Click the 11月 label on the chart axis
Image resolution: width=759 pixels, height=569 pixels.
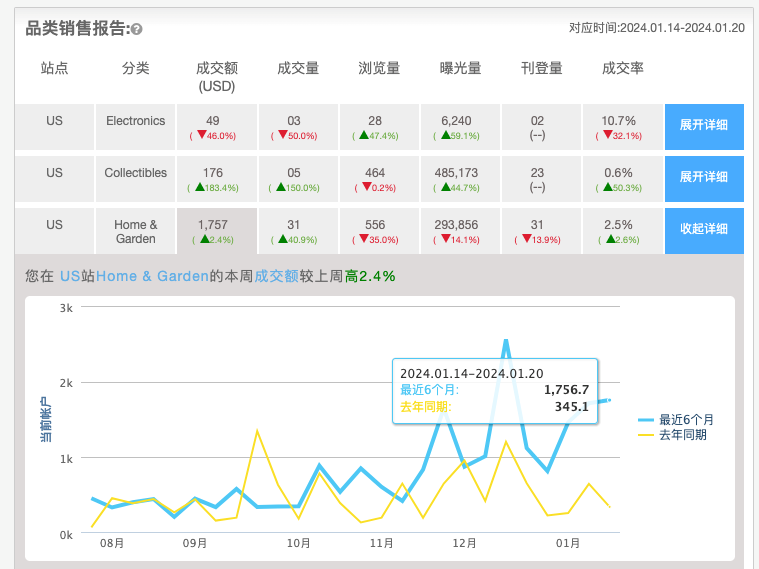381,543
